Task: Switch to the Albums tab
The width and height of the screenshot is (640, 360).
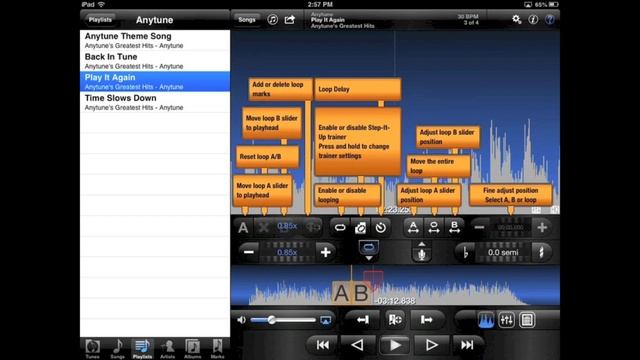Action: [x=192, y=349]
